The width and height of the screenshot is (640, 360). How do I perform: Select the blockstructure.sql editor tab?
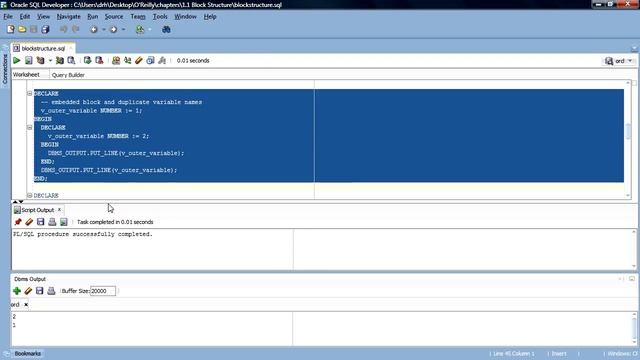pyautogui.click(x=43, y=48)
